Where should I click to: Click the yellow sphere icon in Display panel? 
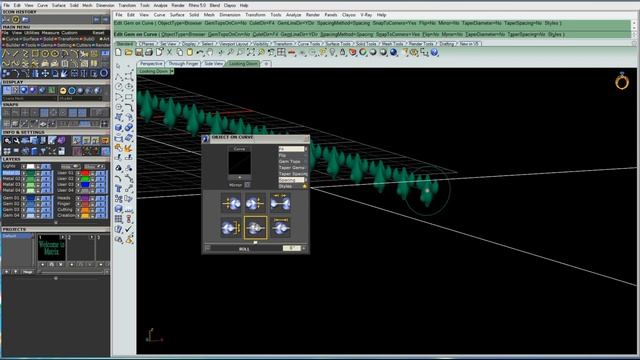63,91
